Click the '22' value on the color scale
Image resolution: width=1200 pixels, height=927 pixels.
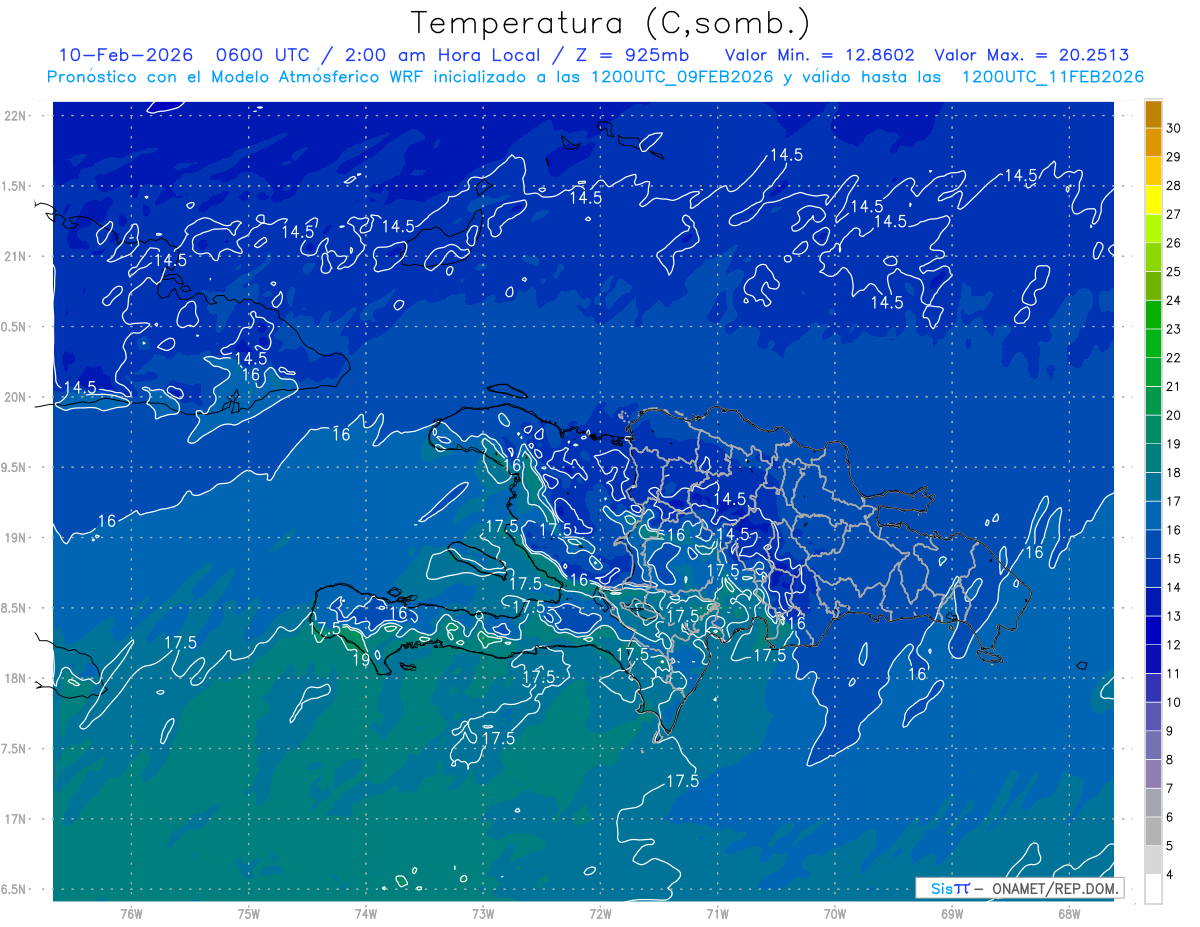1173,358
